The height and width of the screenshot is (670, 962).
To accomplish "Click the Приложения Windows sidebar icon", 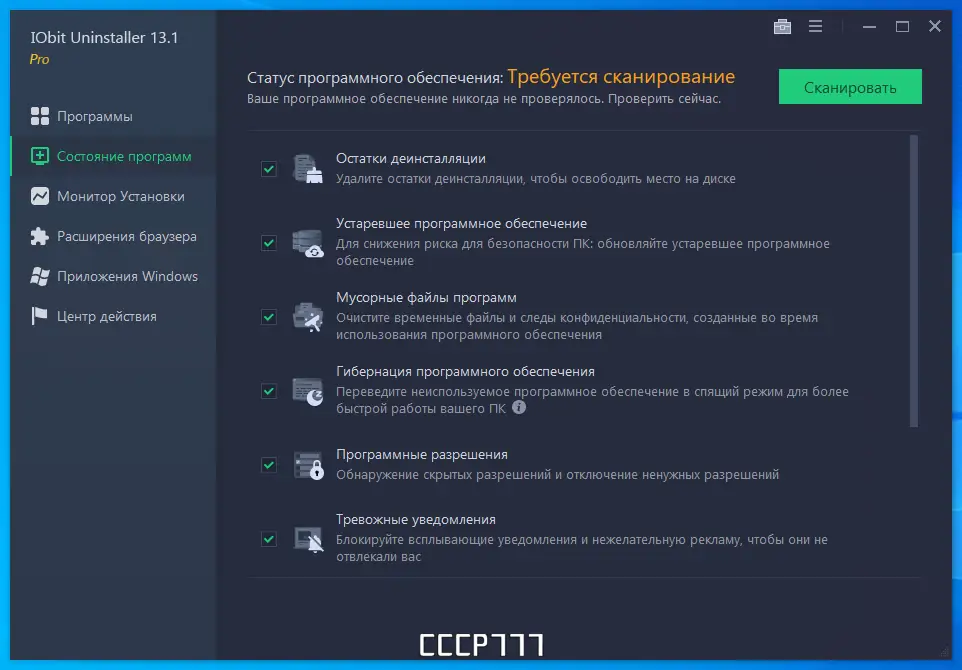I will 38,276.
